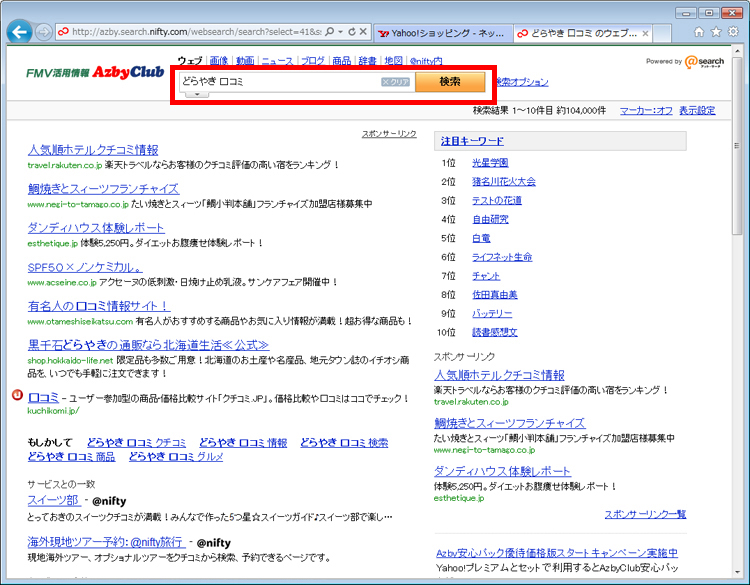Select the 地図 search category
This screenshot has width=750, height=585.
click(393, 61)
